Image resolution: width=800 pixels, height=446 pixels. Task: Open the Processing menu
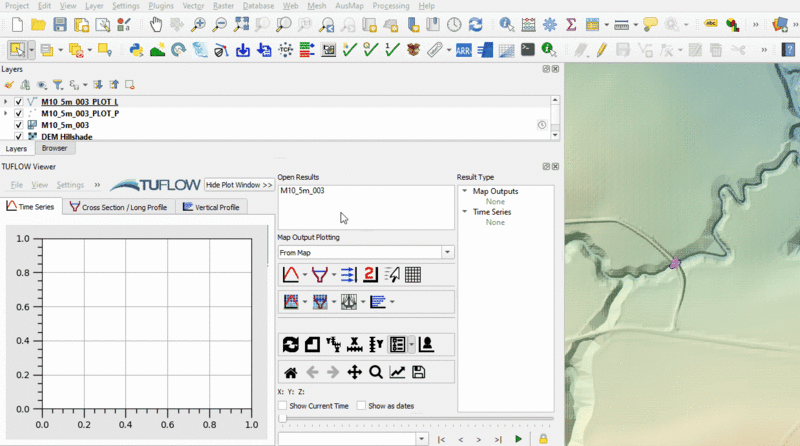click(390, 6)
